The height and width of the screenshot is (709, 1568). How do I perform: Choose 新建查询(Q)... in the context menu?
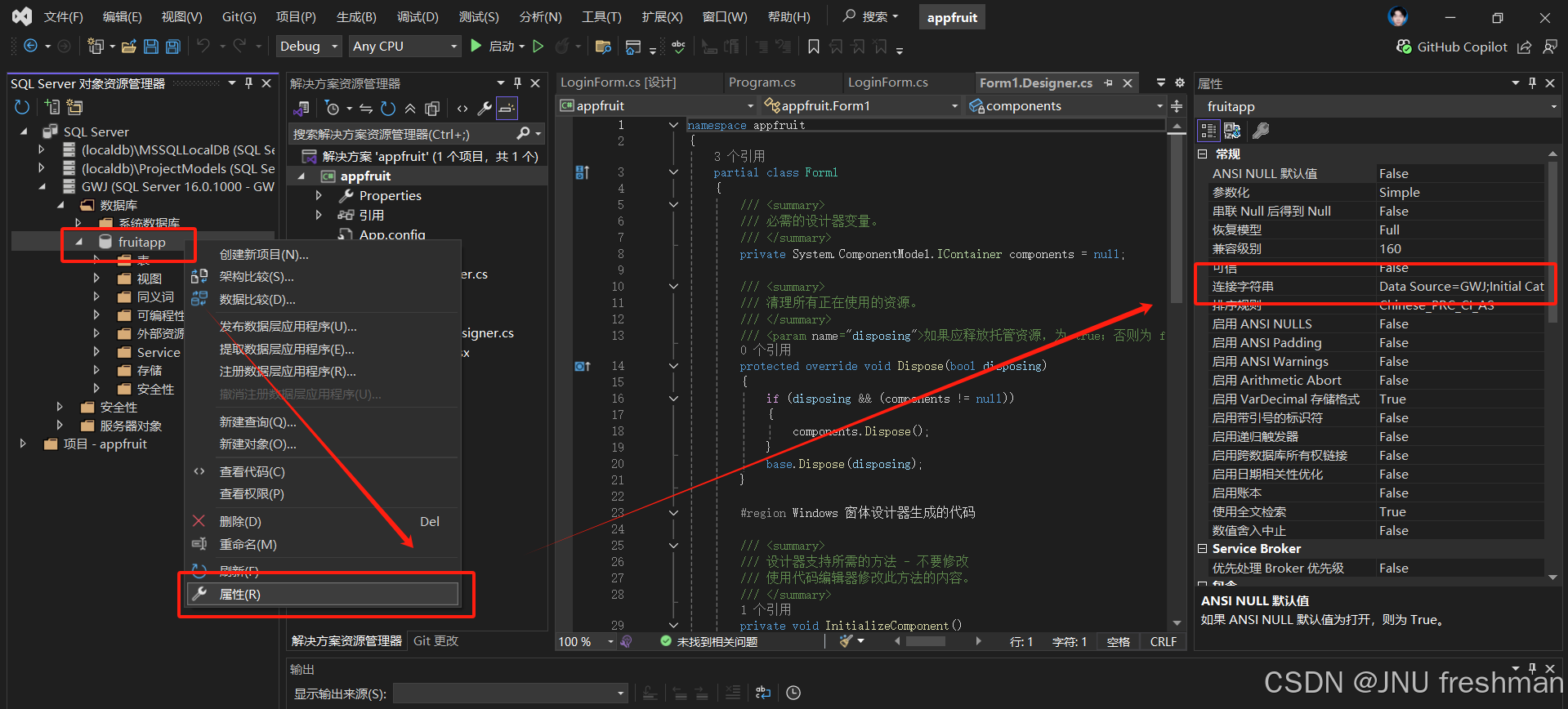coord(323,421)
